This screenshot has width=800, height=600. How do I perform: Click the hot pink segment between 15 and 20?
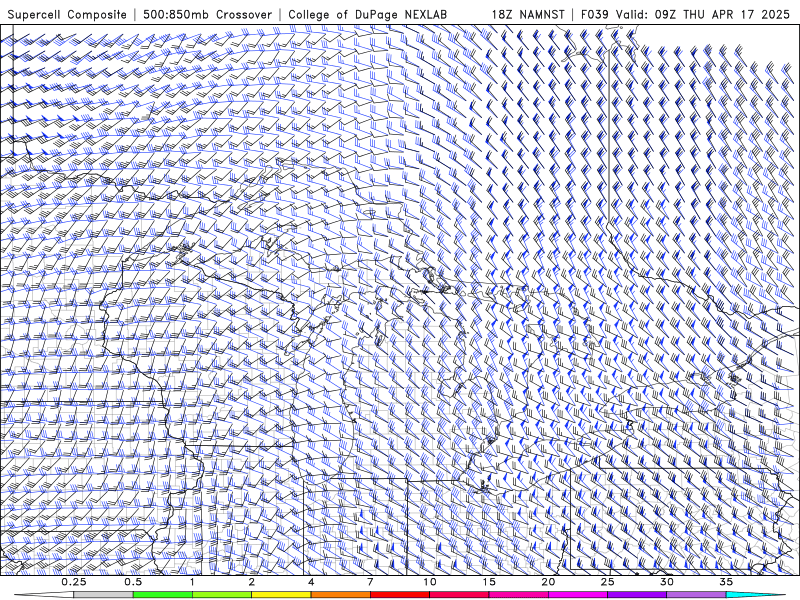(518, 595)
